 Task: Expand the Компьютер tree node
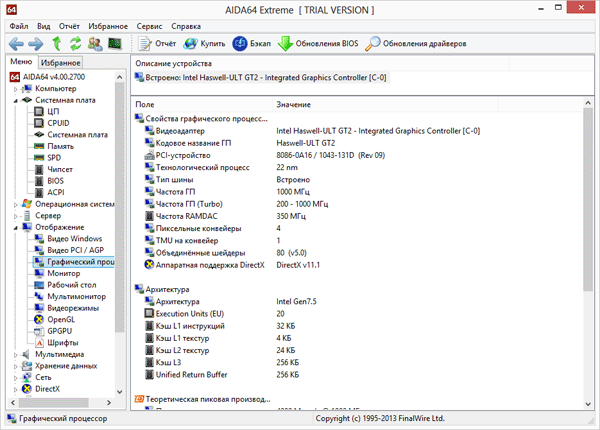click(16, 89)
